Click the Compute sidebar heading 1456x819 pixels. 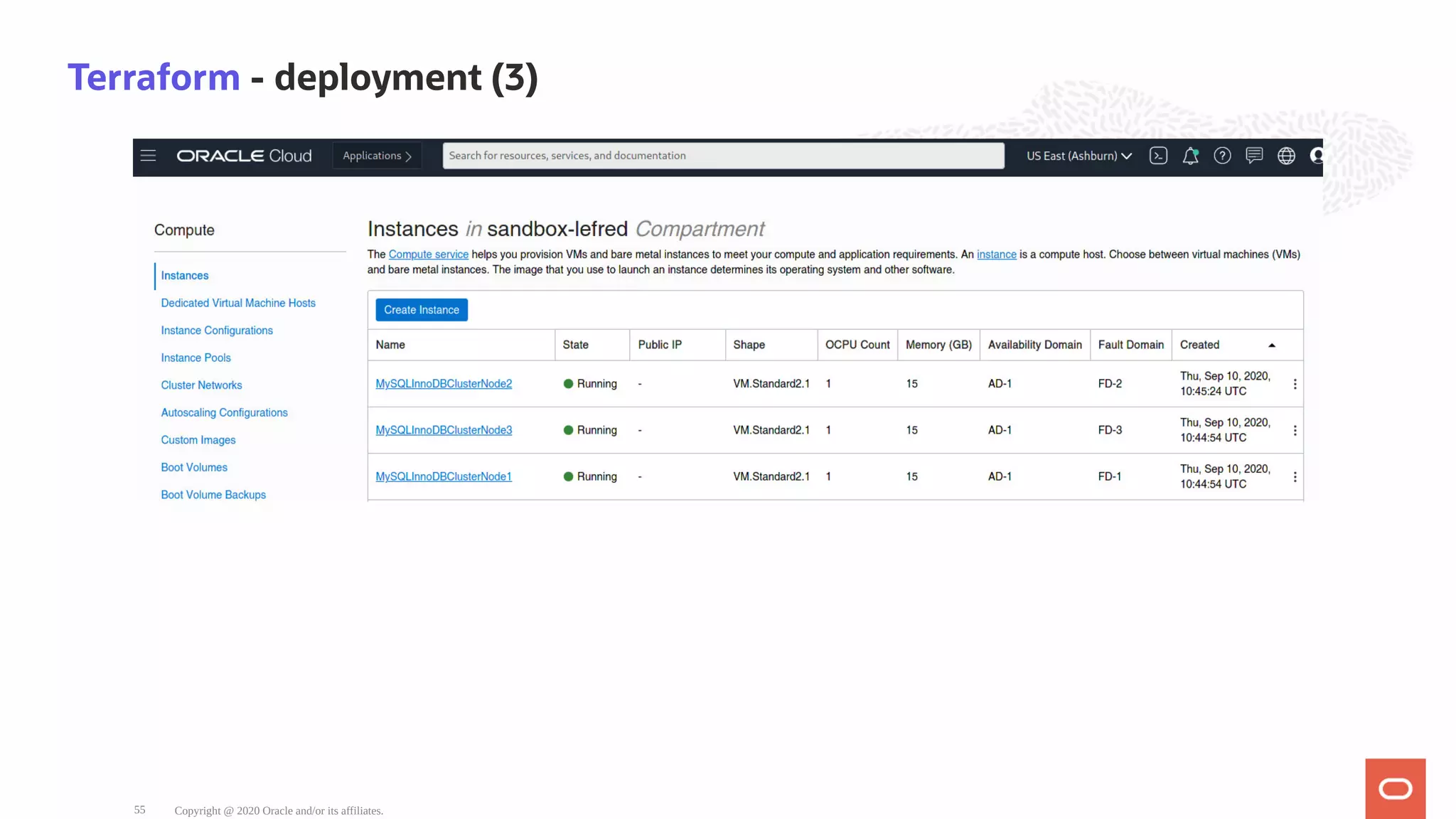click(184, 230)
